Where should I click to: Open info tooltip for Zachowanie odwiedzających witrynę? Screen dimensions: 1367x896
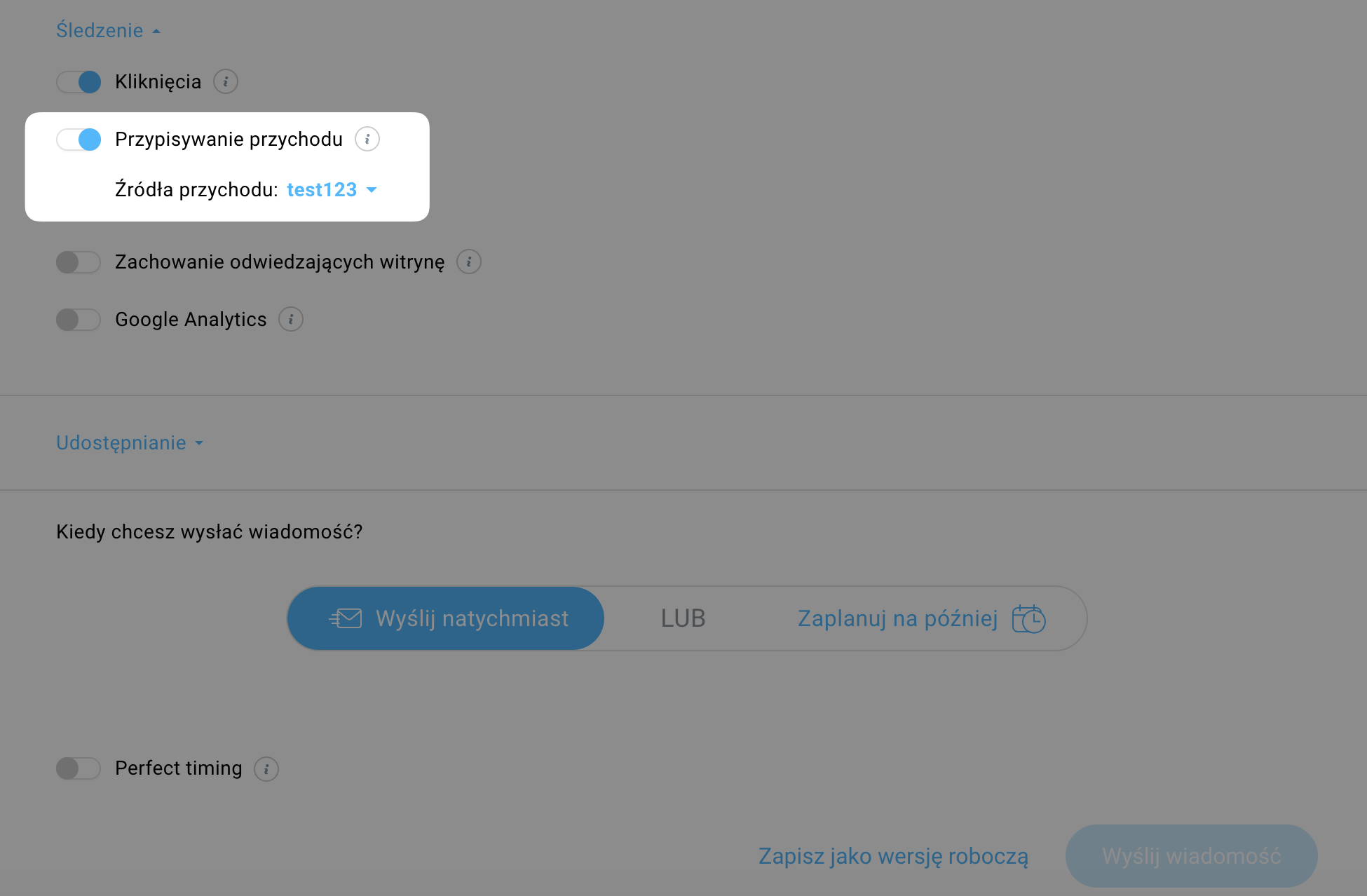click(469, 262)
